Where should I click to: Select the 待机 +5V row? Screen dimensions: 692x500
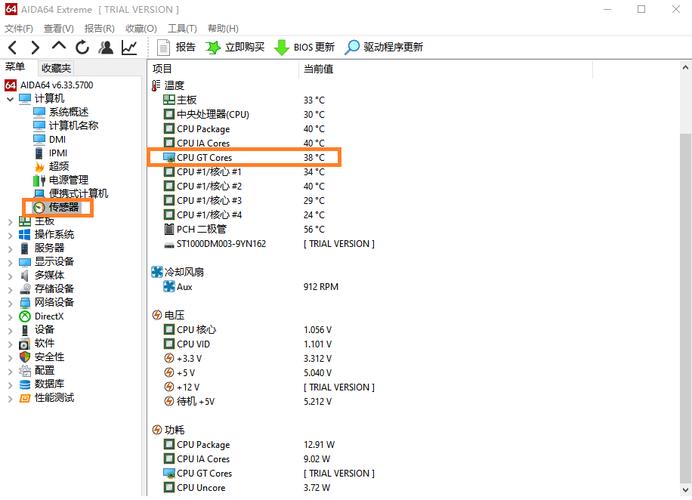pos(247,402)
